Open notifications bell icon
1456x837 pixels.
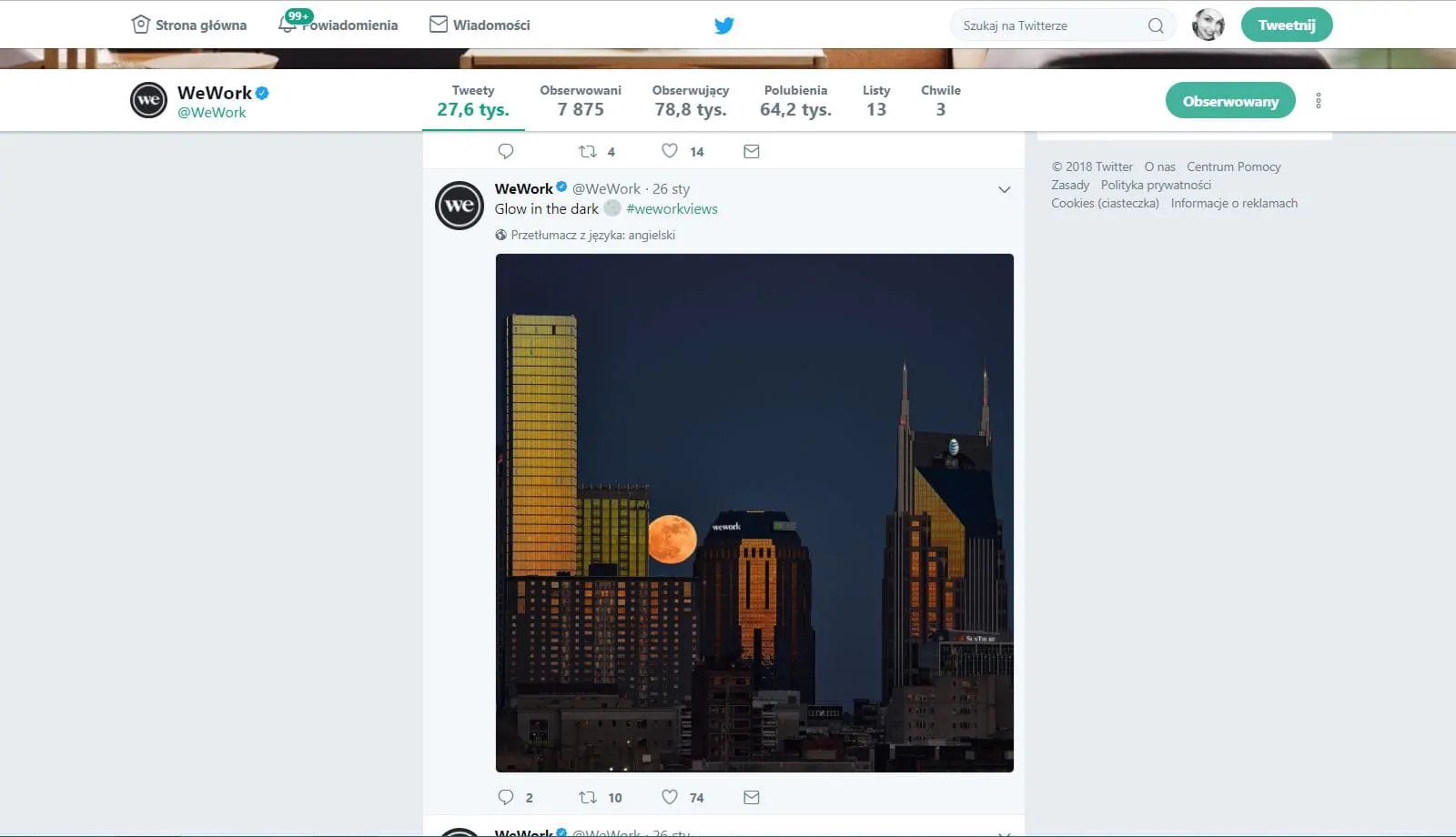(x=288, y=25)
